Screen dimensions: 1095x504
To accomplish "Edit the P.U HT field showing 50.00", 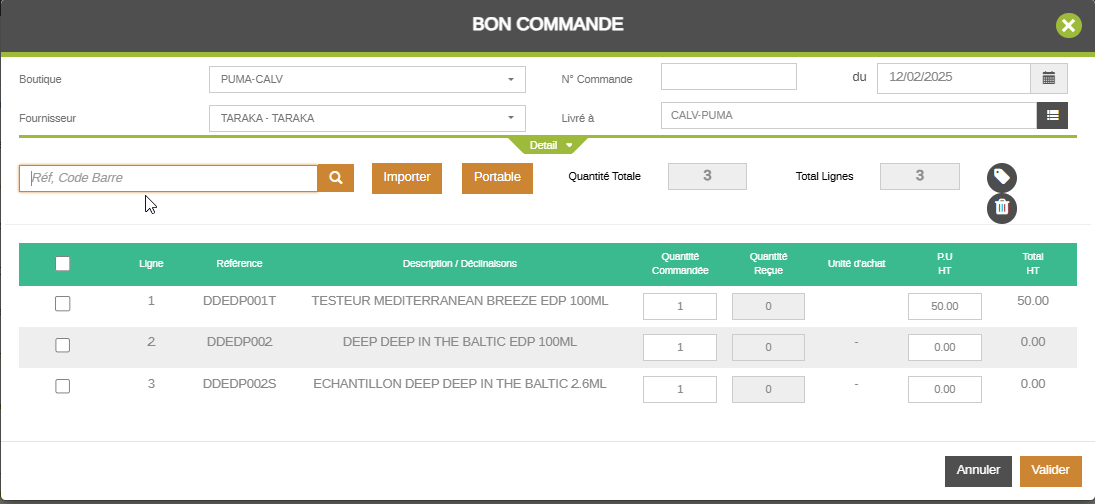I will tap(944, 307).
